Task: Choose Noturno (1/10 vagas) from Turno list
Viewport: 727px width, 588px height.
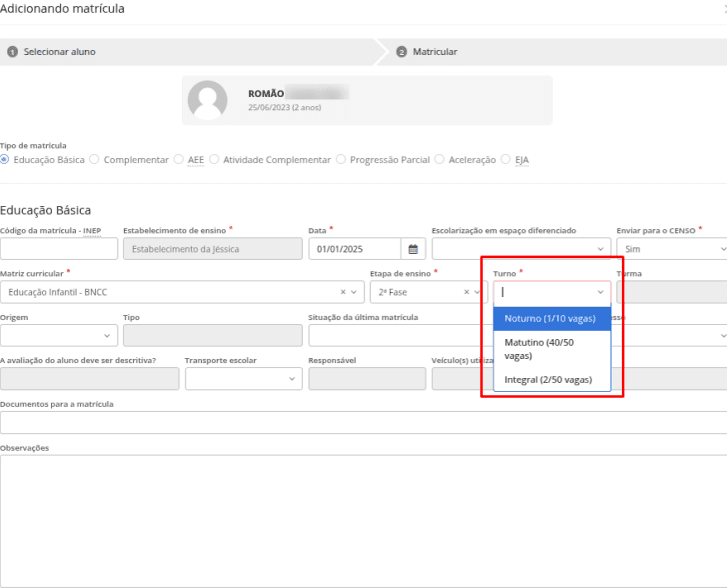Action: [x=551, y=319]
